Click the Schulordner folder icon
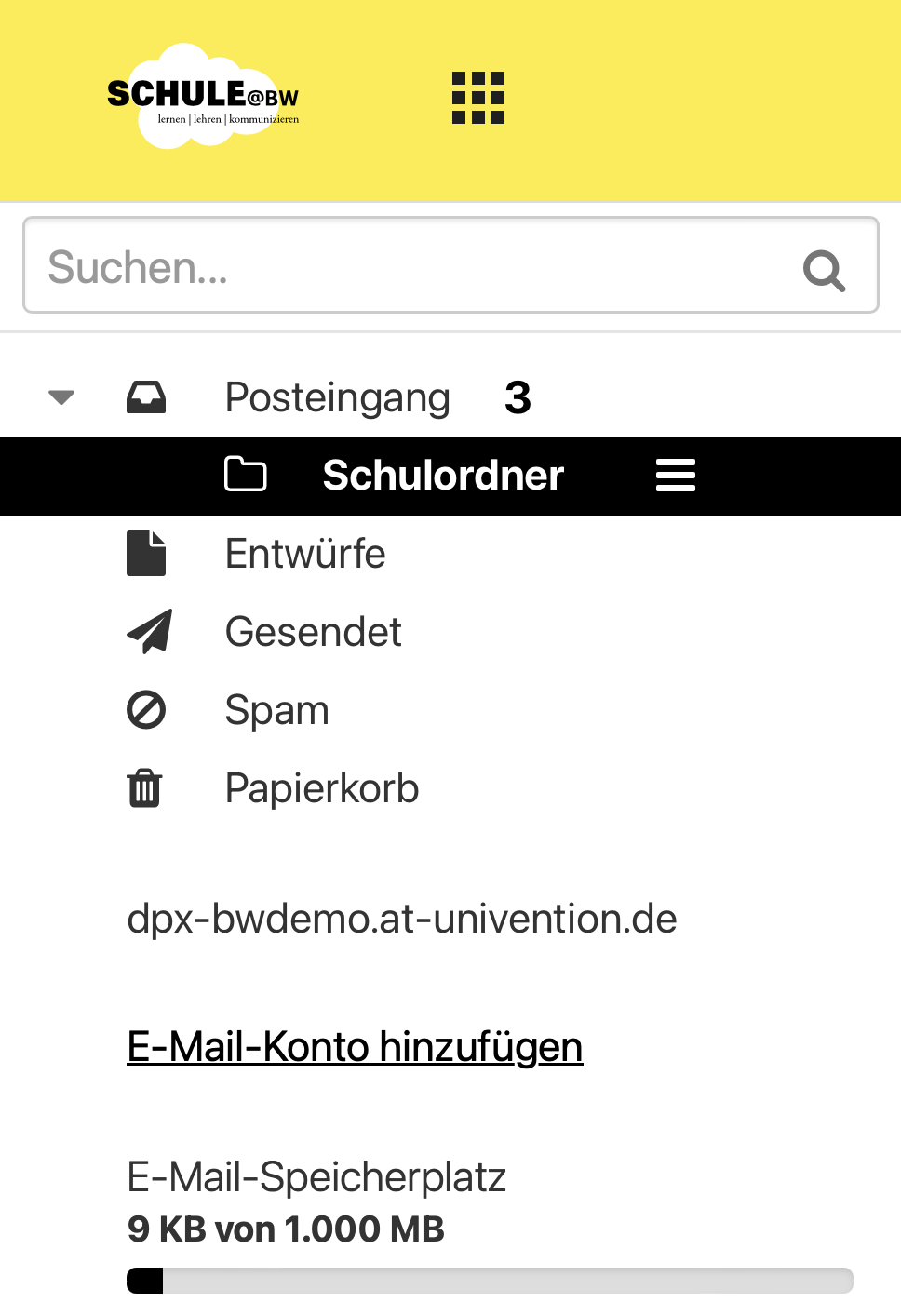The image size is (901, 1316). pyautogui.click(x=246, y=475)
